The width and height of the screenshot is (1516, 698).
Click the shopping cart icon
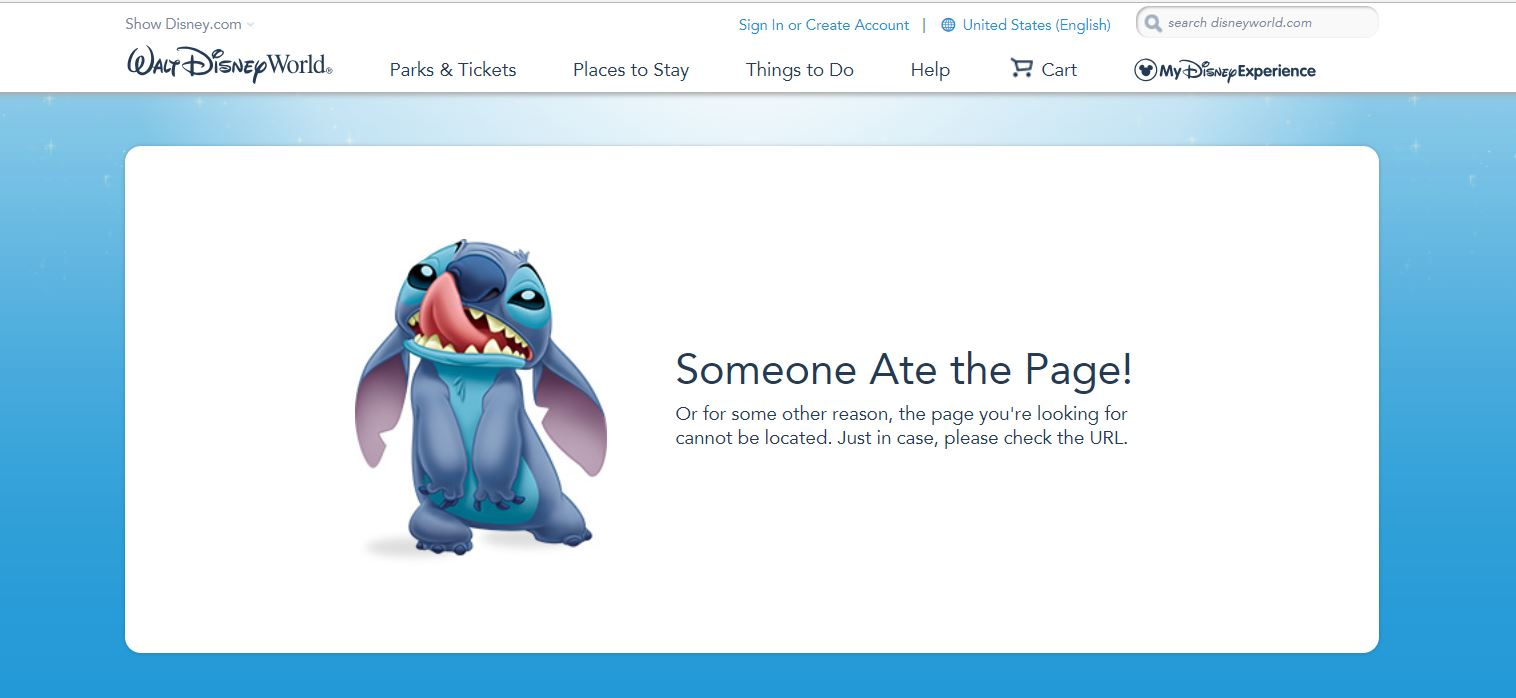[x=1021, y=68]
